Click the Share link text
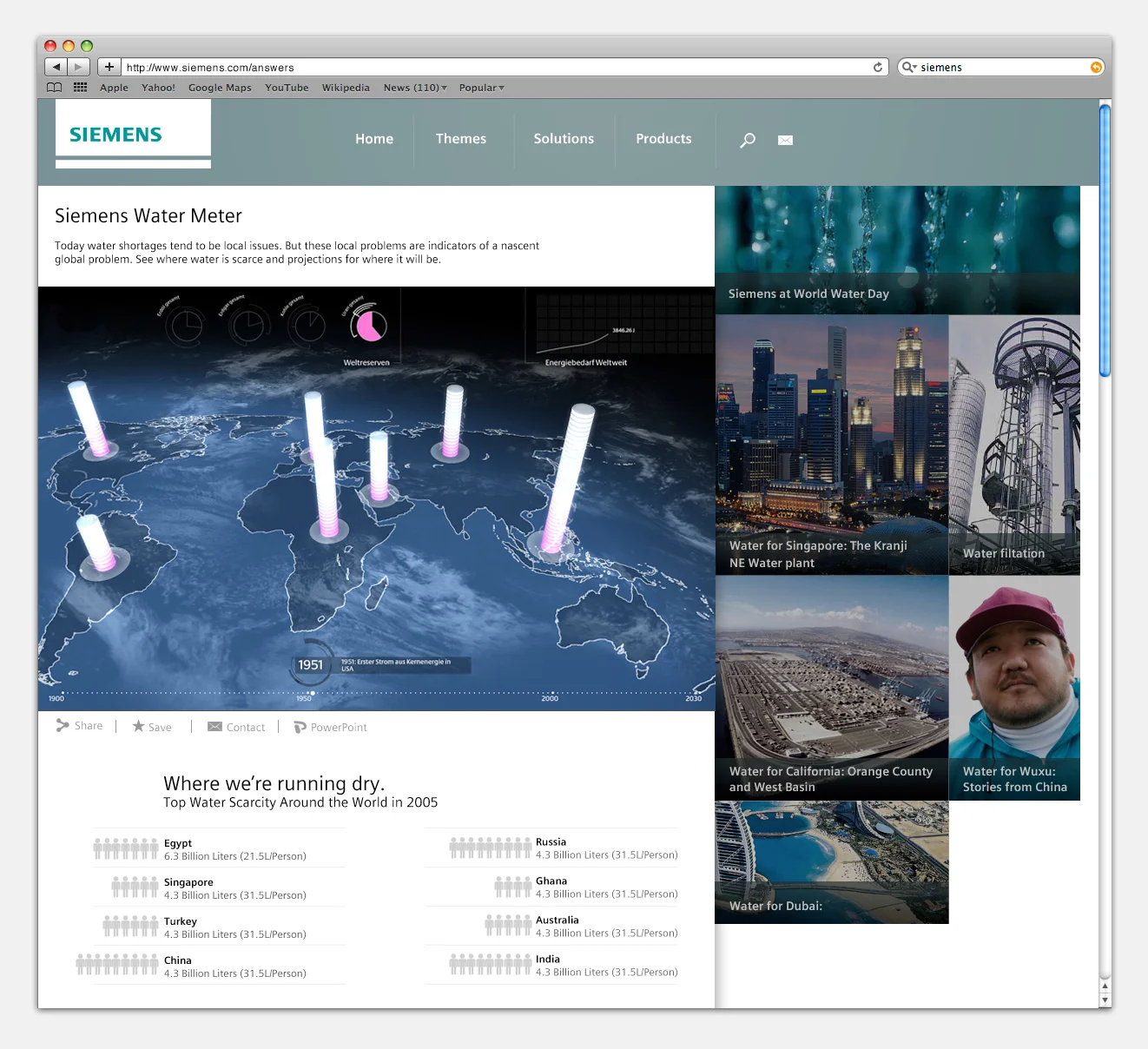This screenshot has width=1148, height=1049. click(x=89, y=726)
